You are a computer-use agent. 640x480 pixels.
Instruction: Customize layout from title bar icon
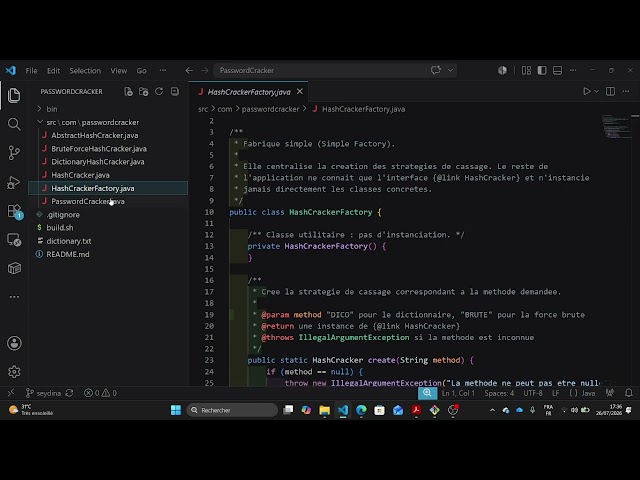click(x=526, y=71)
